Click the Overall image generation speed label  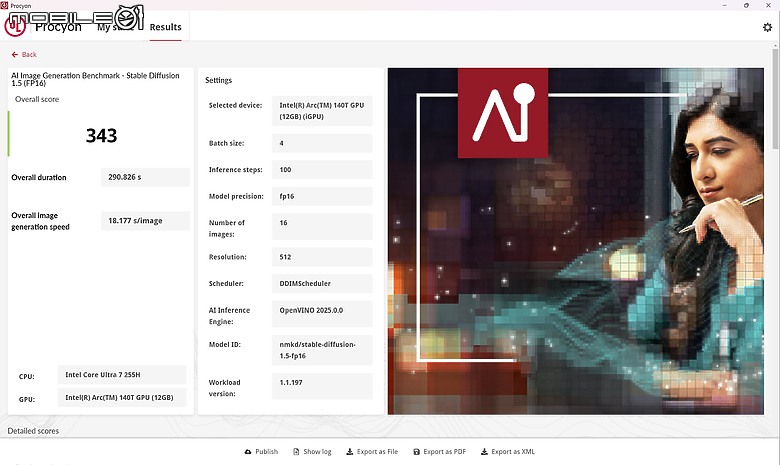pos(40,221)
